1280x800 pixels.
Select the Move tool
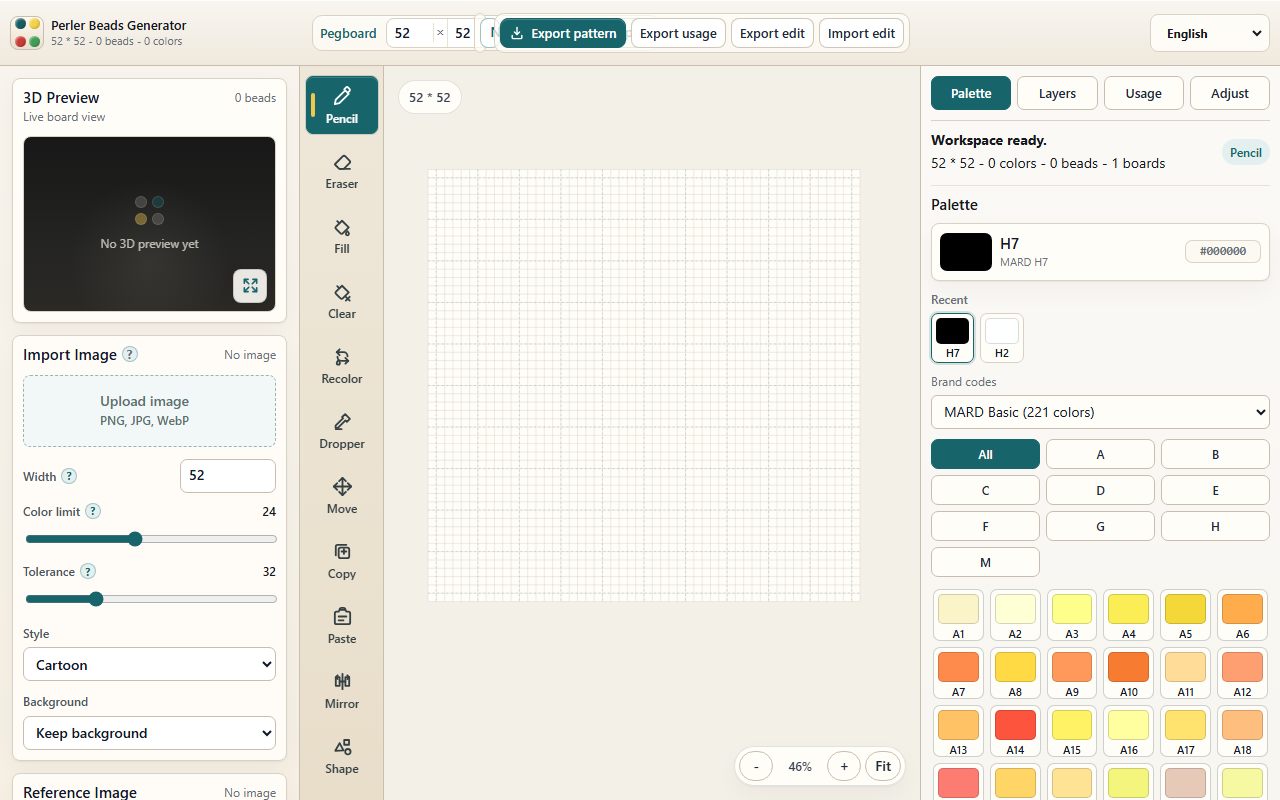point(342,495)
